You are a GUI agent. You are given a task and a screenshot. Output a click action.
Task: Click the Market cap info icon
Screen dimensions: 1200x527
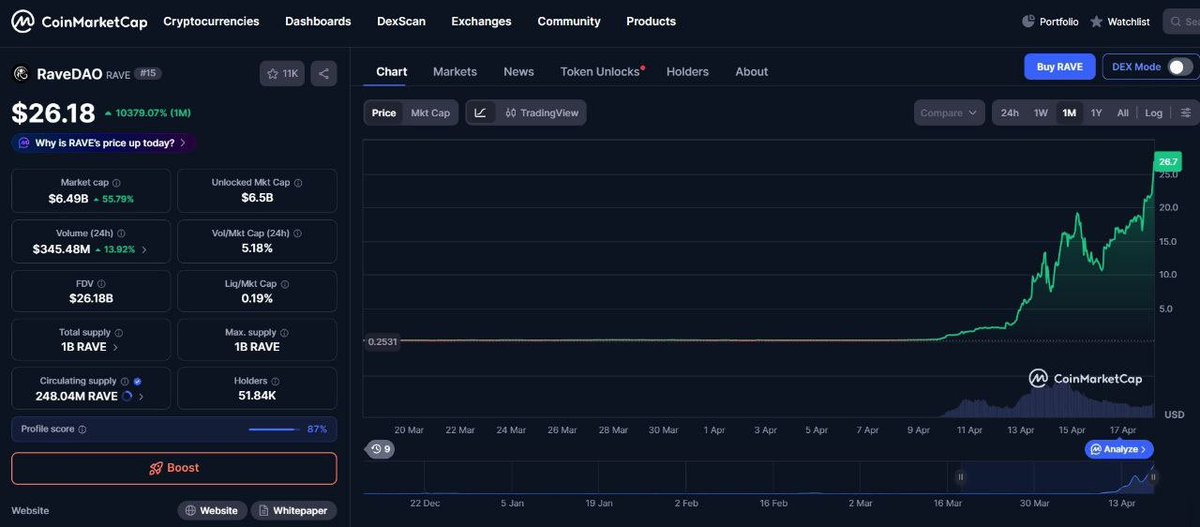pyautogui.click(x=117, y=183)
